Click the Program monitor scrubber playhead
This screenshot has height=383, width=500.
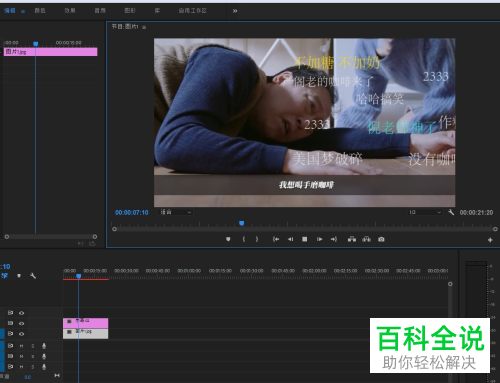(242, 223)
